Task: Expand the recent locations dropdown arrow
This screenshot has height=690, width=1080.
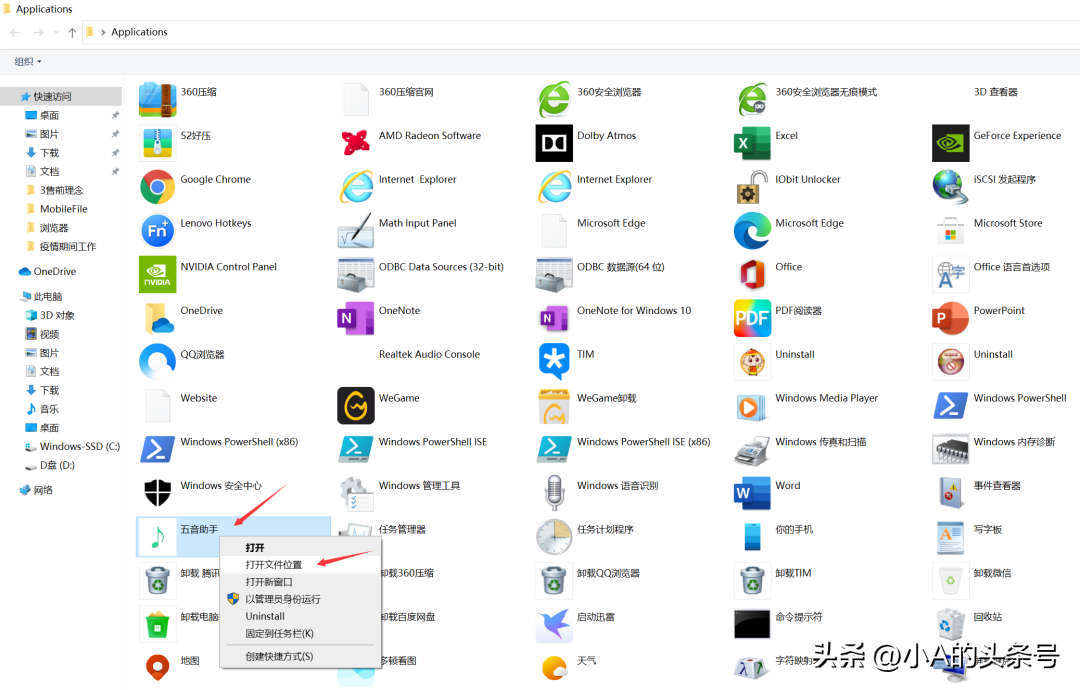Action: tap(56, 32)
